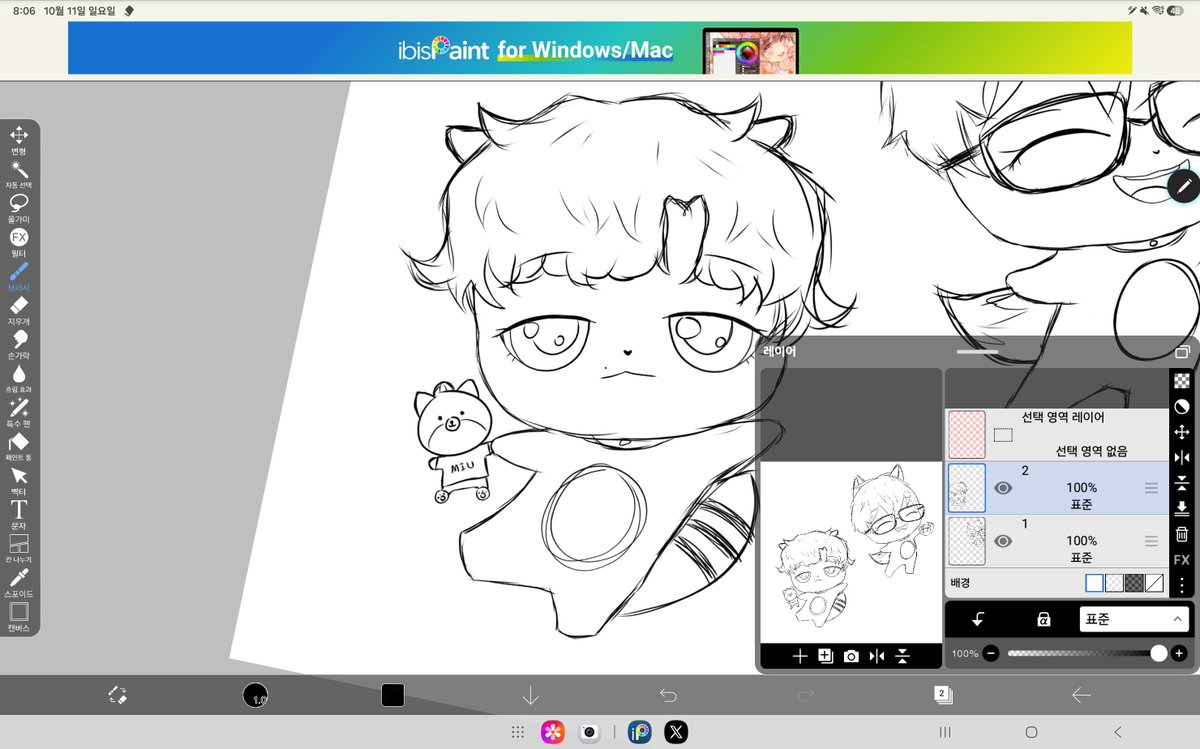Click the undo arrow
Image resolution: width=1200 pixels, height=749 pixels.
[668, 695]
